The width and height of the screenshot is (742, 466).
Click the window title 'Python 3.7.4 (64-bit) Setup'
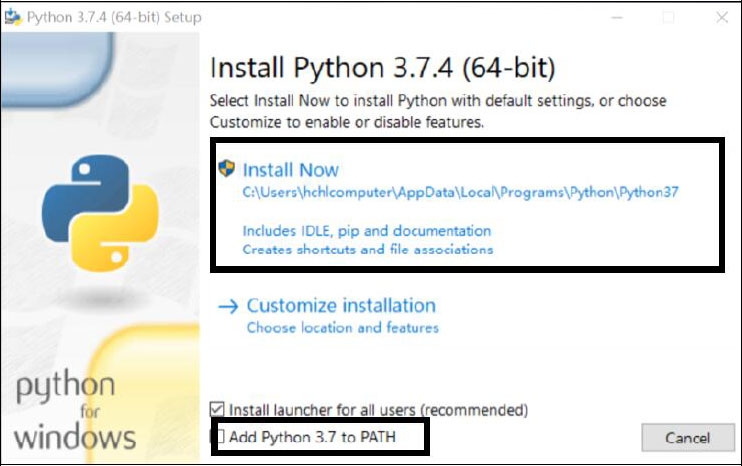pyautogui.click(x=113, y=17)
